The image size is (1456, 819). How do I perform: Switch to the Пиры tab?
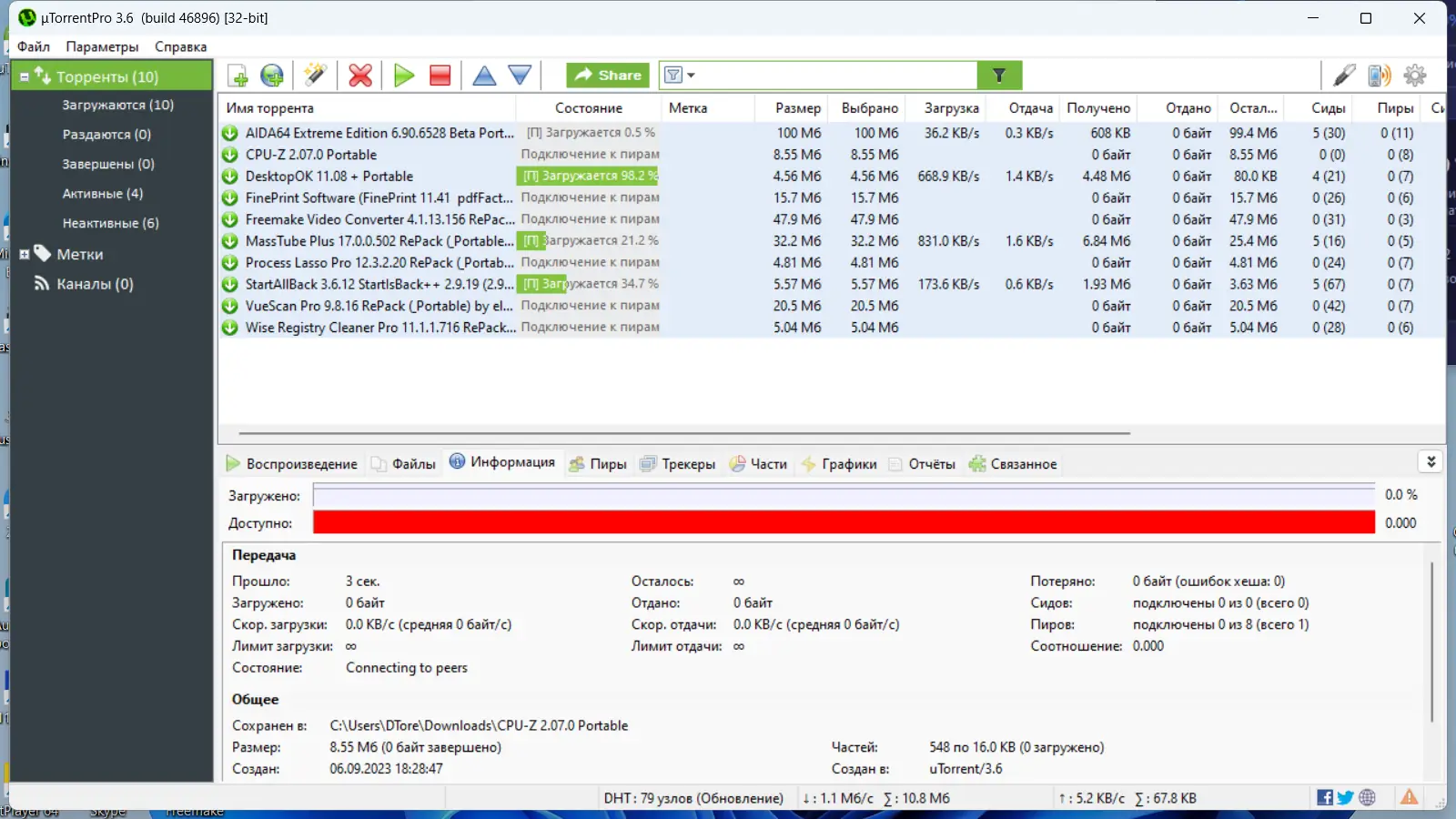coord(598,463)
